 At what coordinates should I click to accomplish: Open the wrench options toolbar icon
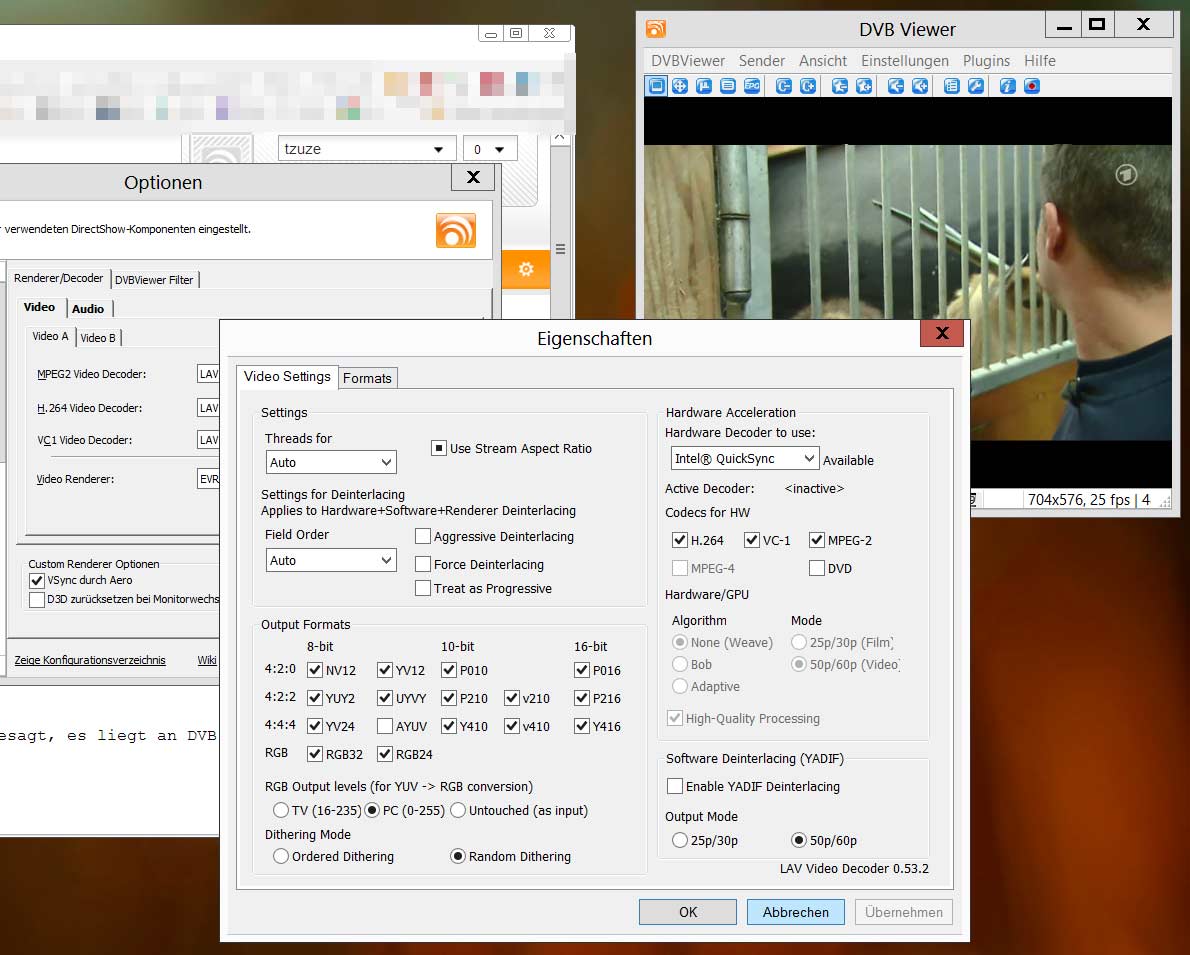pyautogui.click(x=976, y=86)
